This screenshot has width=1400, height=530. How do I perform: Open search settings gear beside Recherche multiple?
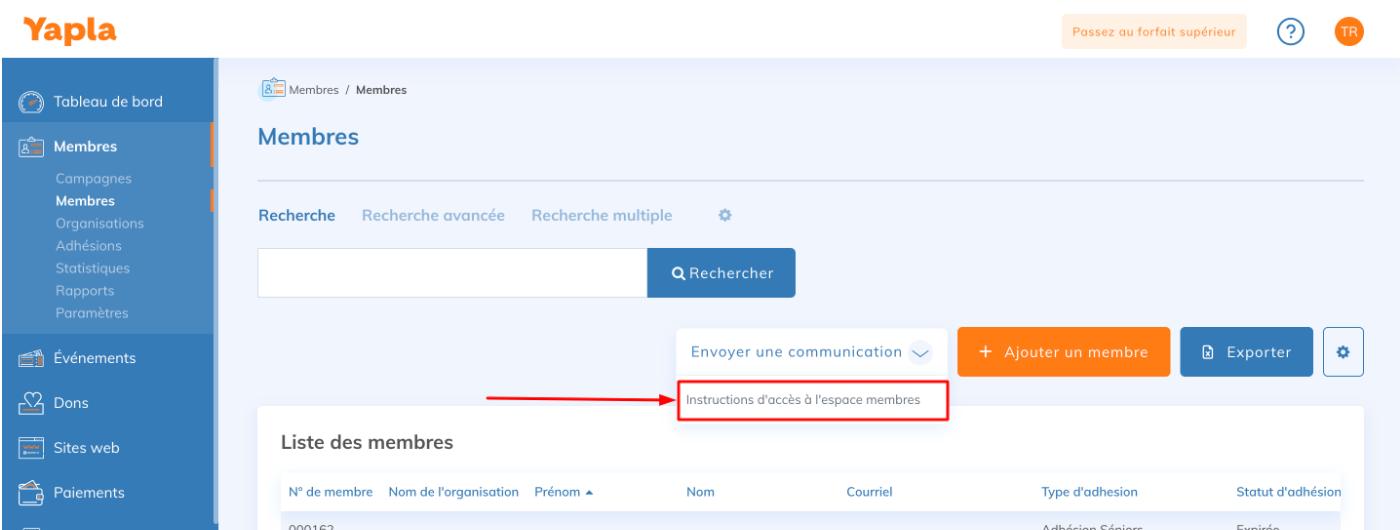coord(725,215)
